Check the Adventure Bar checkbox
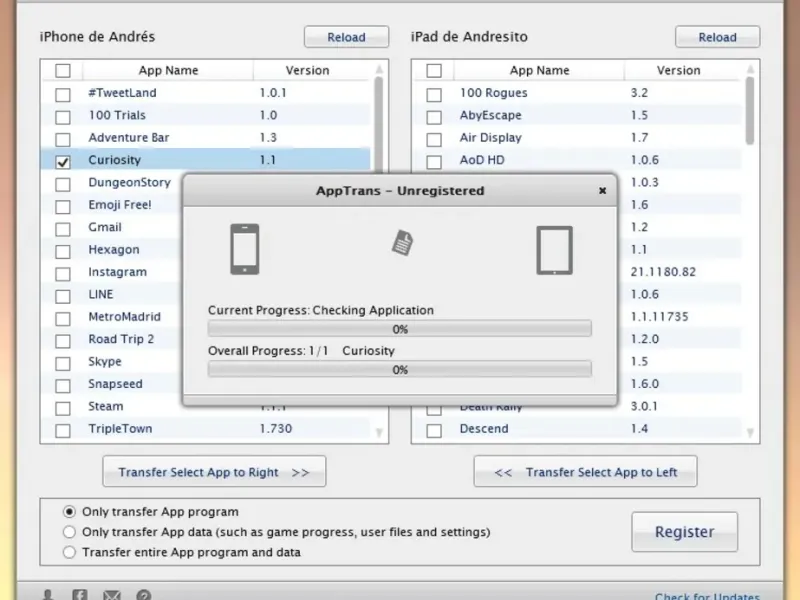Viewport: 800px width, 600px height. [63, 139]
